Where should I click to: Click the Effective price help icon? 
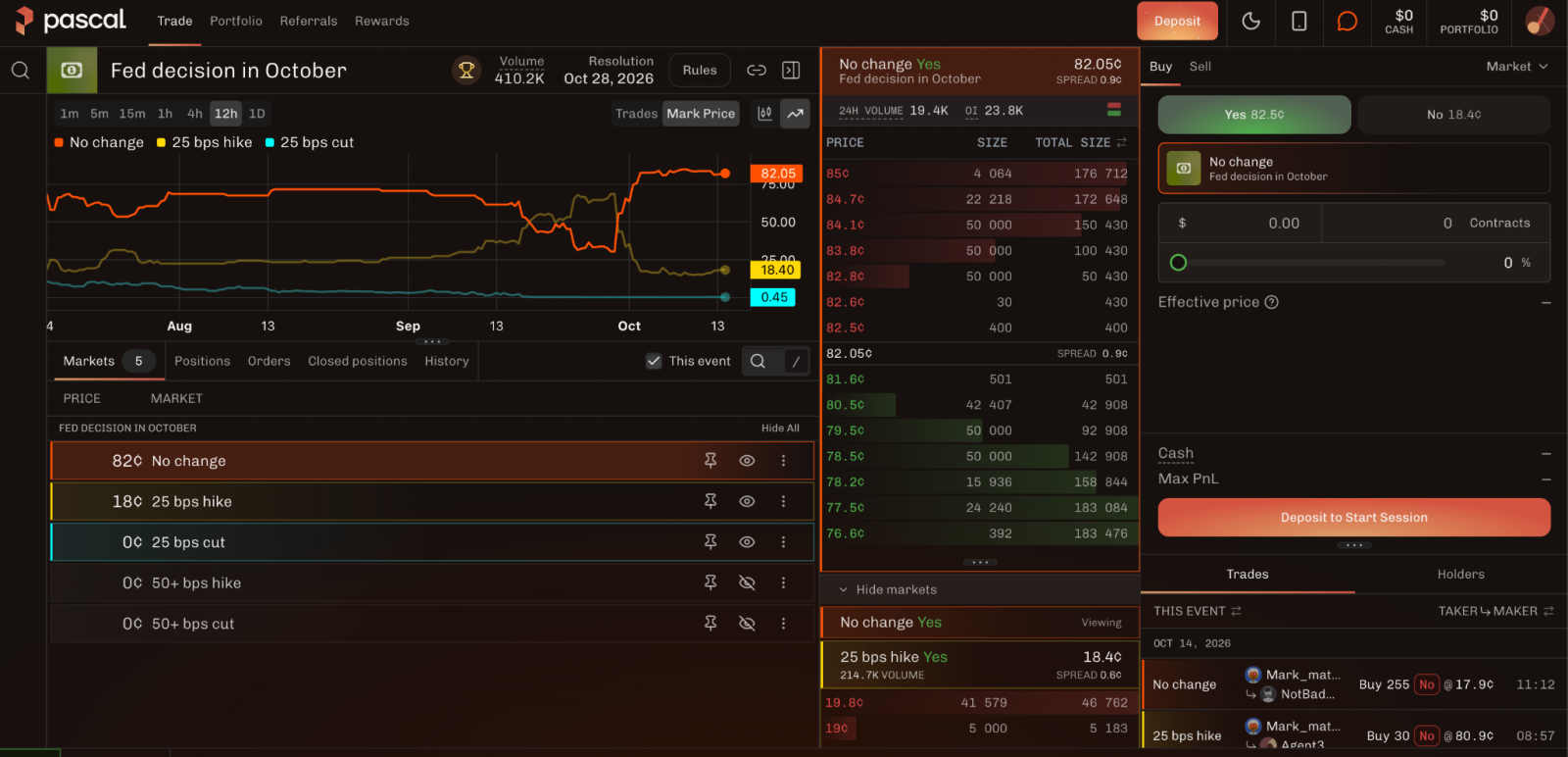[1272, 302]
